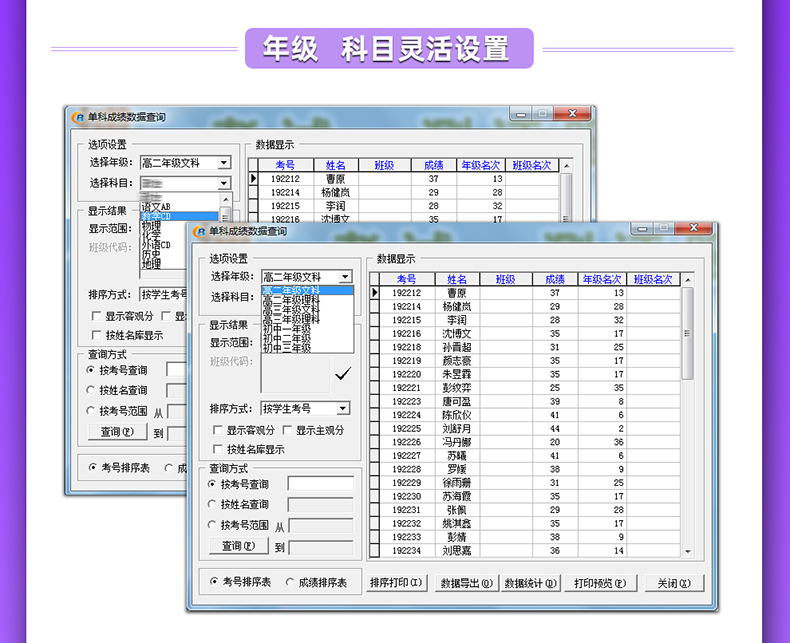Select 初中三年级 from the grade list

pos(287,349)
